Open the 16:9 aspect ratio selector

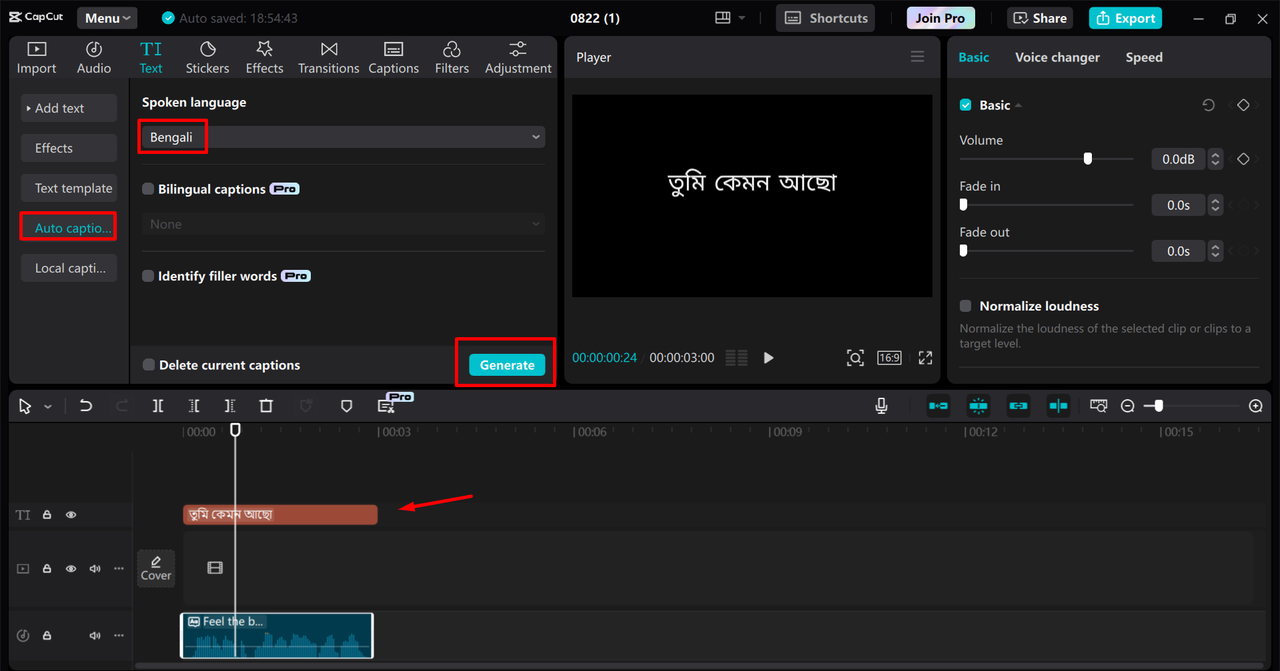[x=889, y=358]
